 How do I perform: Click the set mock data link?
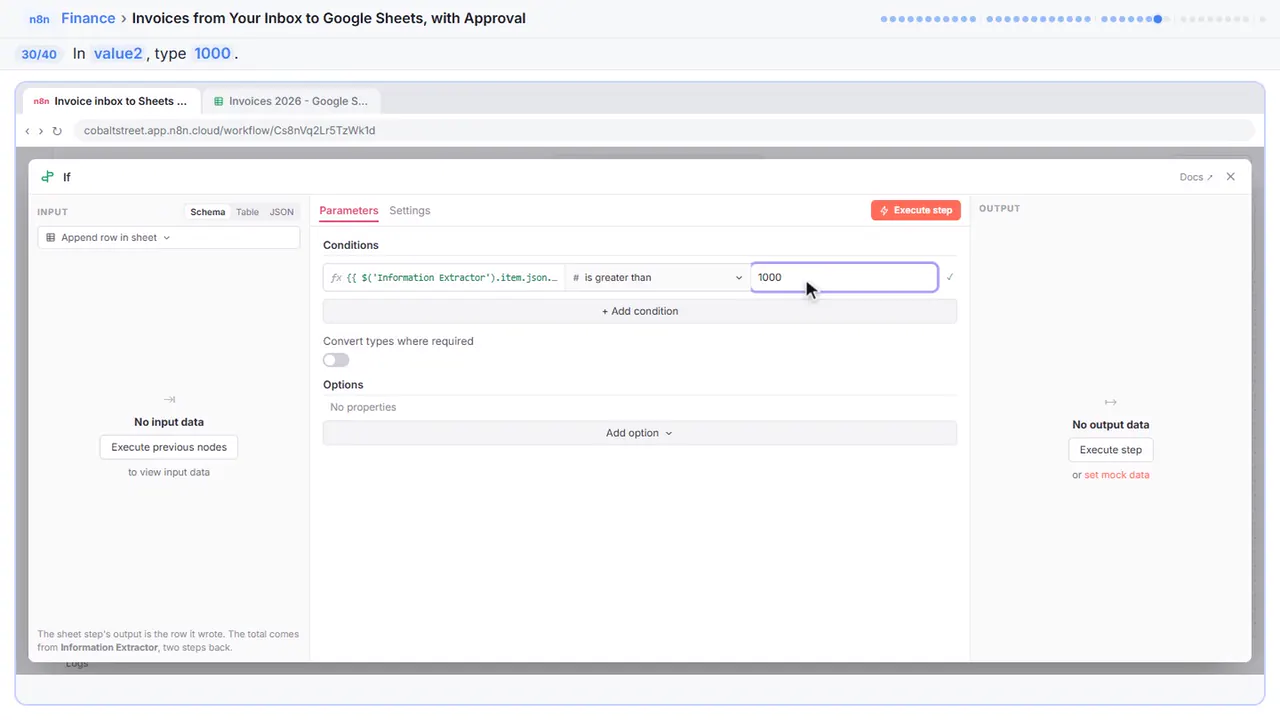[x=1117, y=475]
